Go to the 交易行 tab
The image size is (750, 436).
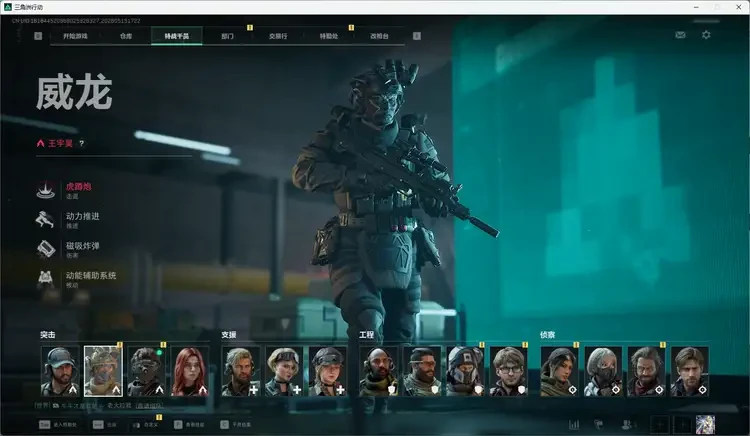(x=278, y=36)
